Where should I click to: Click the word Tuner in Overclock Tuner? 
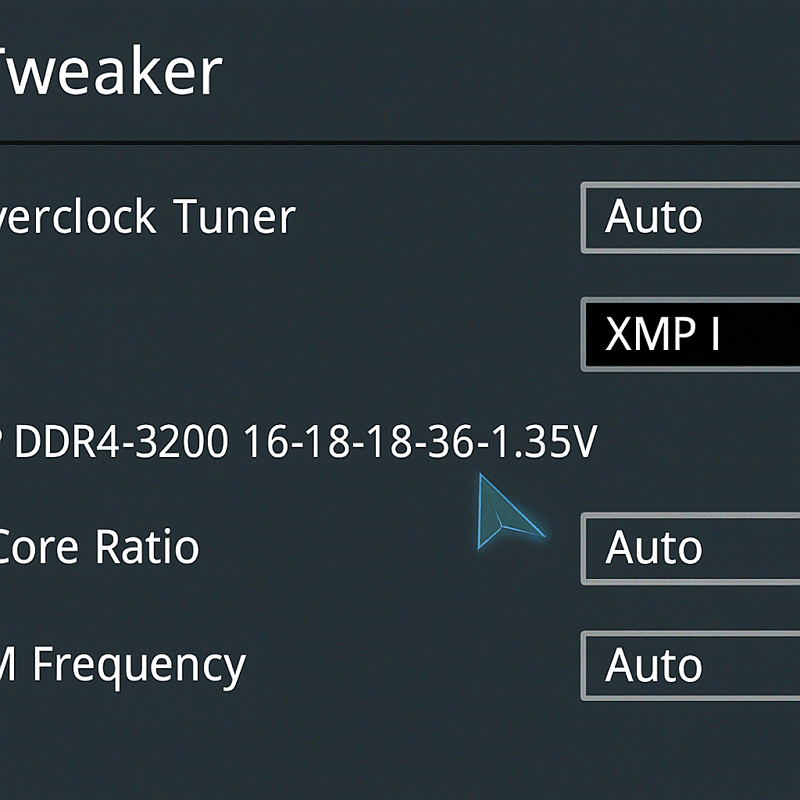tap(233, 217)
